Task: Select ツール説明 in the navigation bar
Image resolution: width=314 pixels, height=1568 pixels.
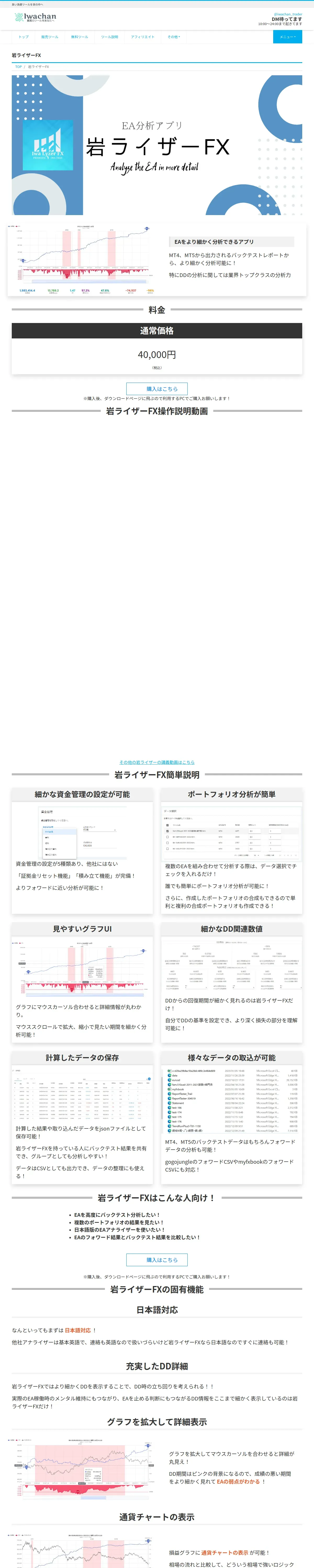Action: click(109, 37)
